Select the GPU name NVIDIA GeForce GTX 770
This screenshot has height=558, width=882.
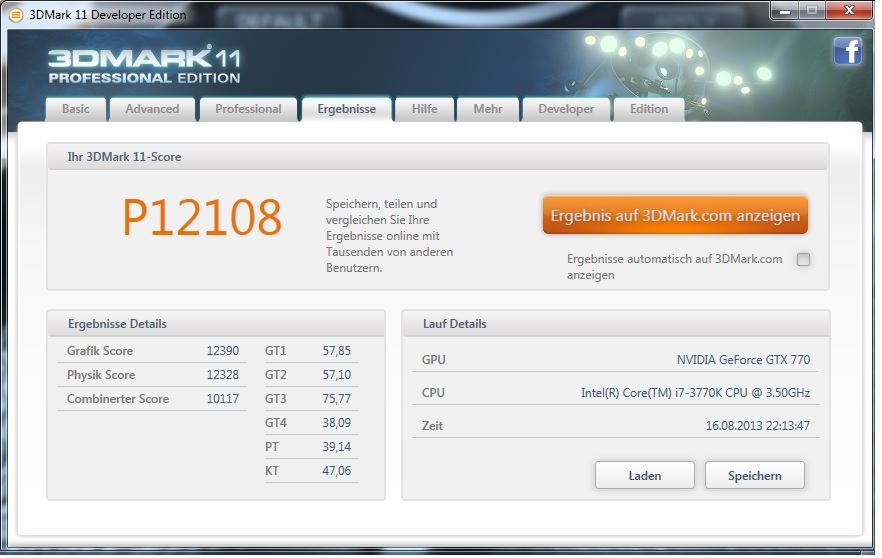click(743, 360)
